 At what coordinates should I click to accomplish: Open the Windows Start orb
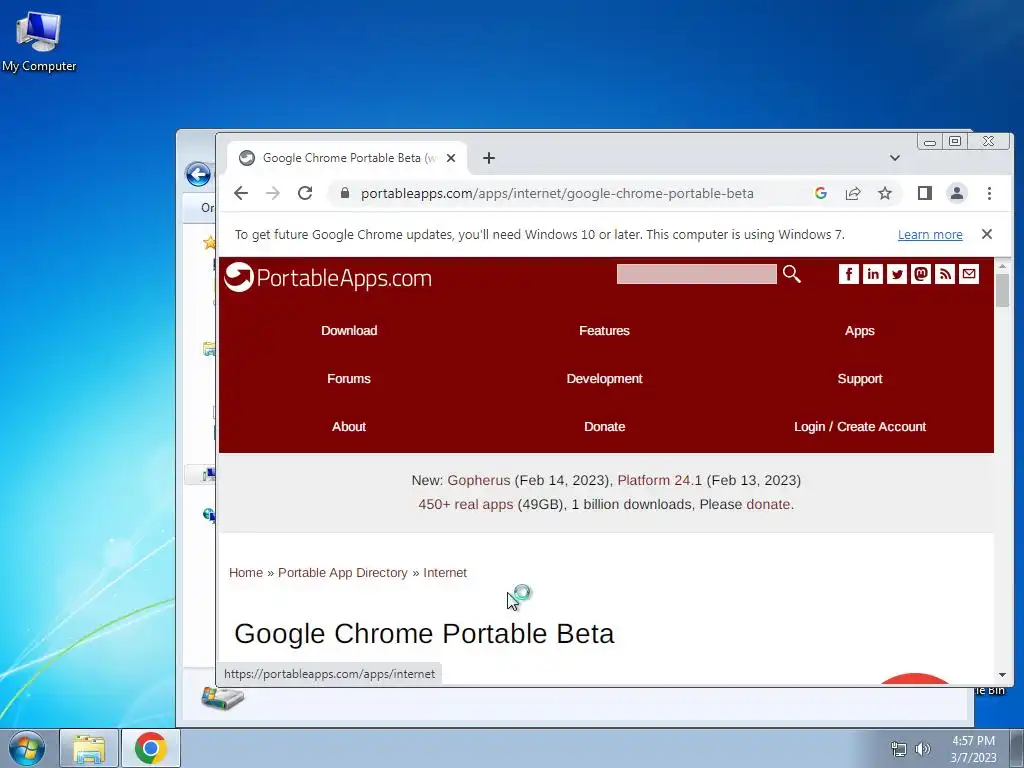click(27, 748)
